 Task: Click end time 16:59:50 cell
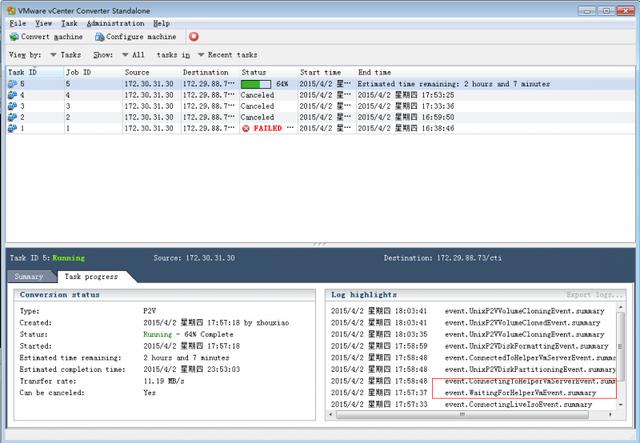(406, 117)
